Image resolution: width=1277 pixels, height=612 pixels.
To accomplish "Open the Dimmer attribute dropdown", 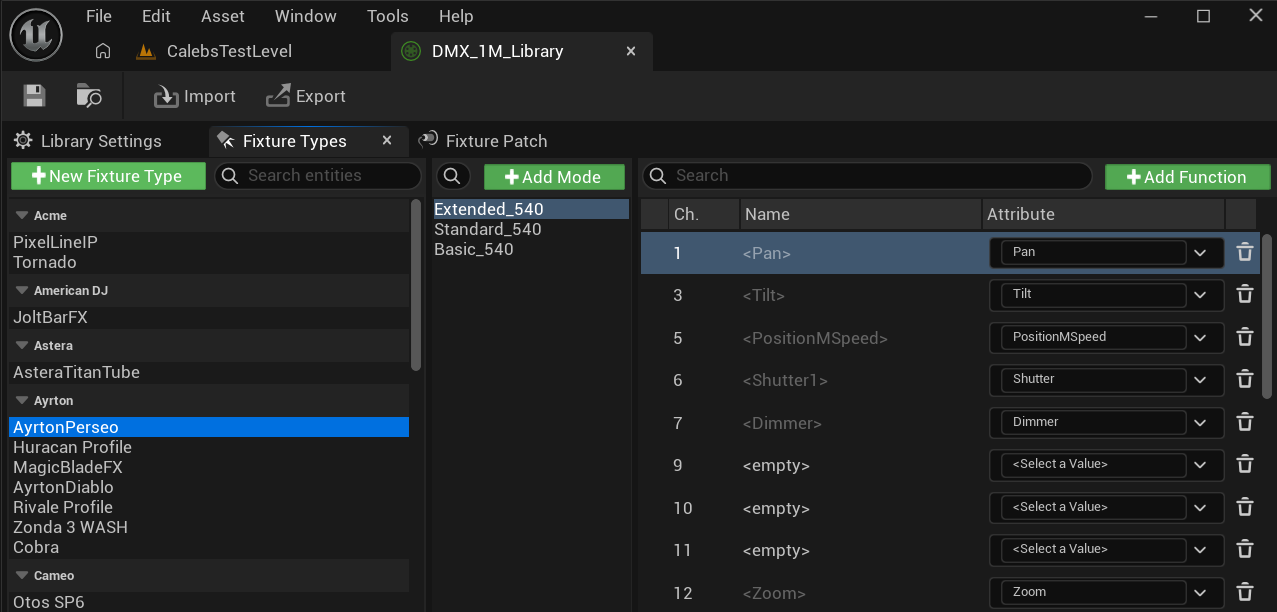I will pyautogui.click(x=1106, y=422).
